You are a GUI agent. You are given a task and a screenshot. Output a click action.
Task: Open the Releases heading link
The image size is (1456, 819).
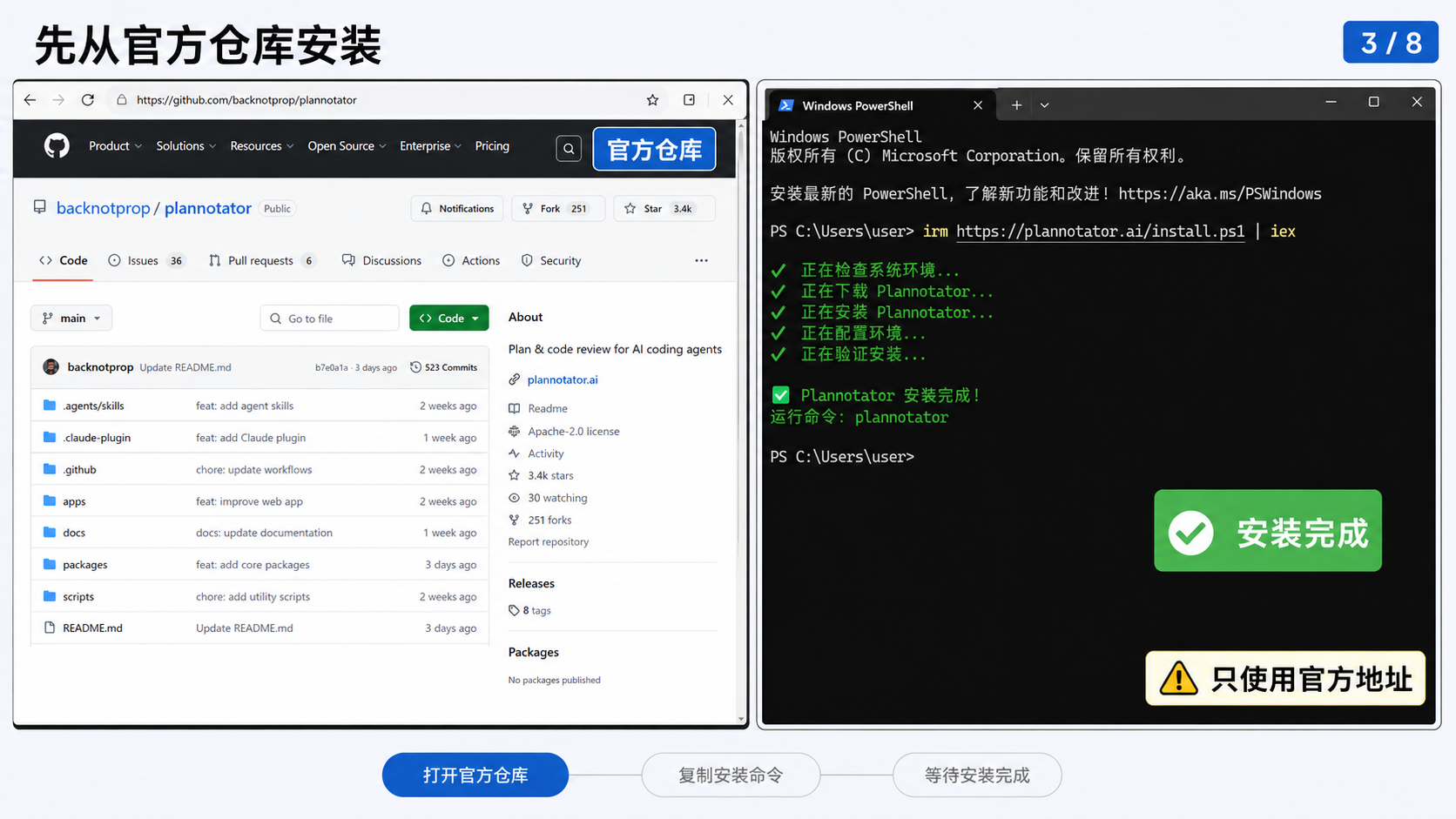pyautogui.click(x=531, y=583)
